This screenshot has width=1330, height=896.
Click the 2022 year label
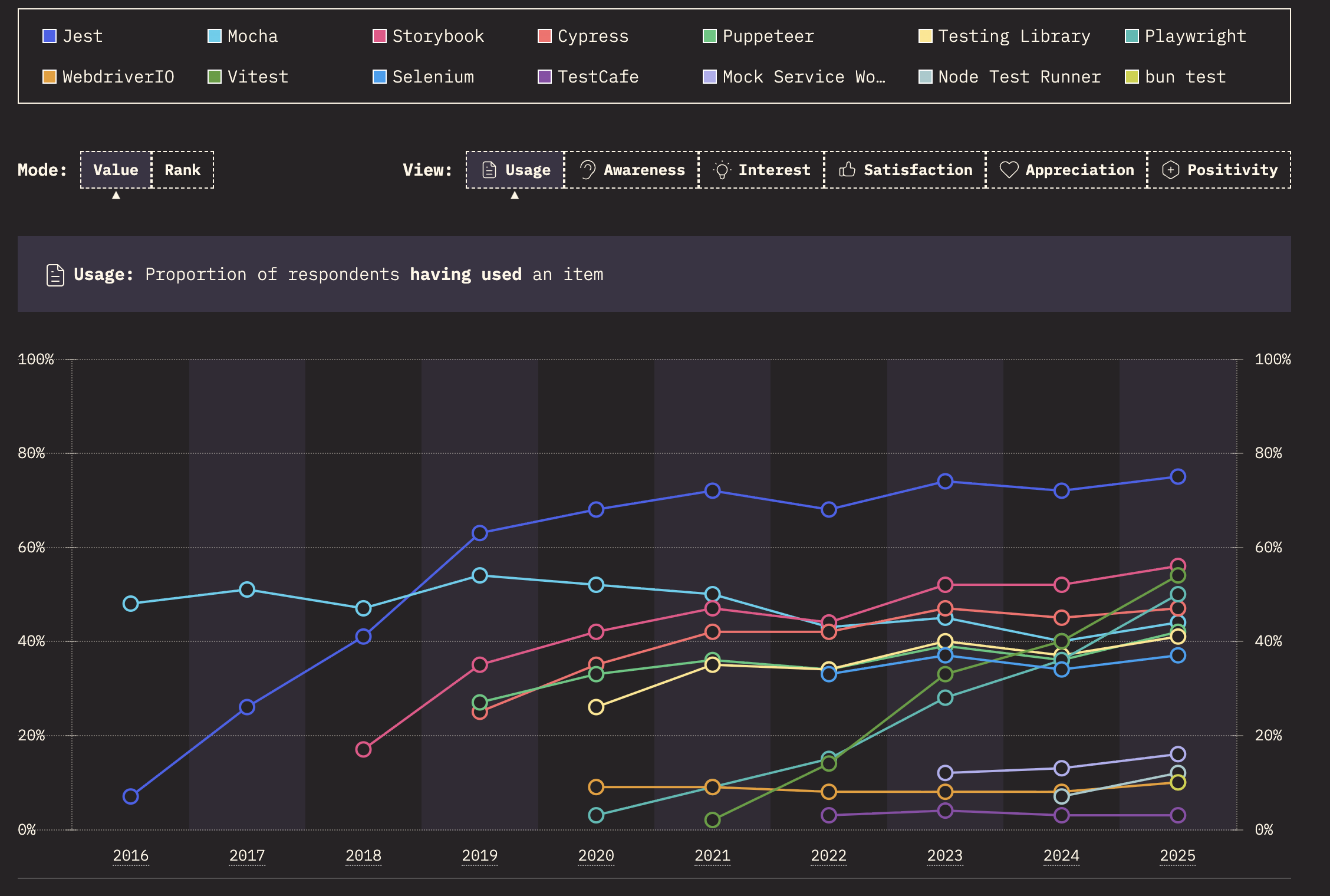pyautogui.click(x=829, y=855)
